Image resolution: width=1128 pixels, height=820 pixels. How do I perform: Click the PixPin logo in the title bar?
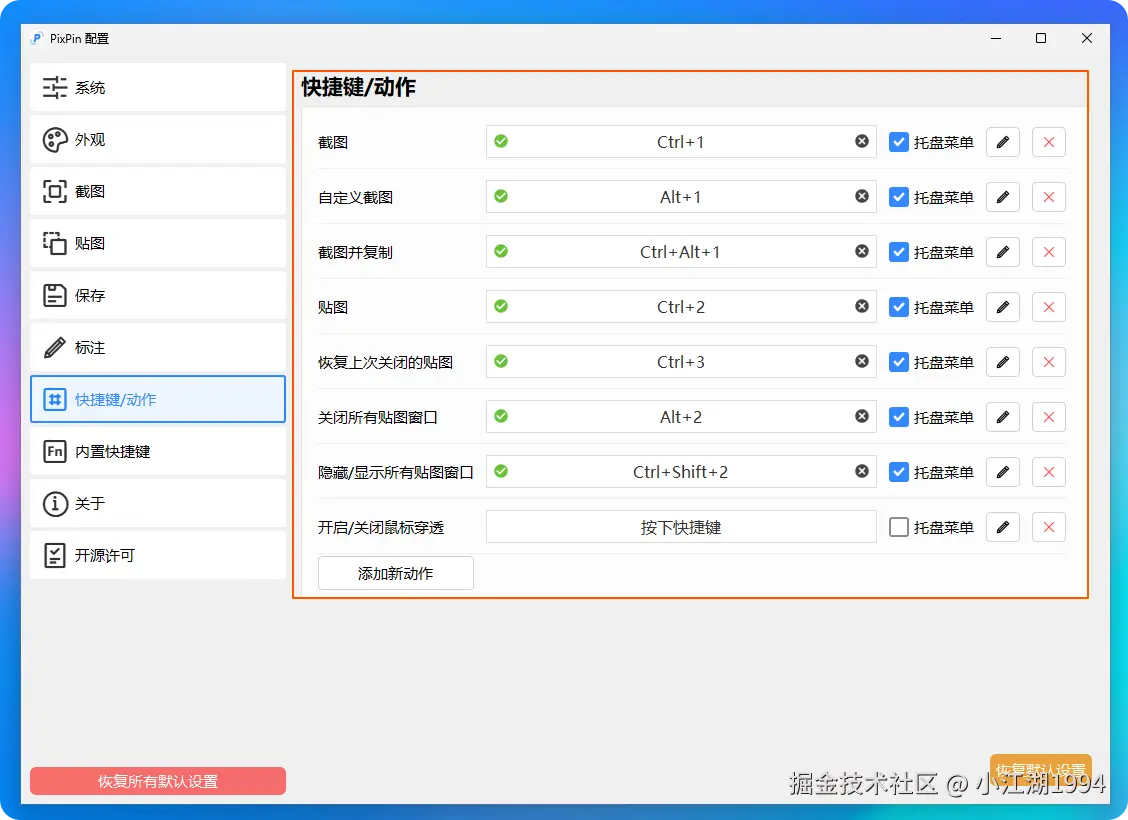[x=37, y=38]
